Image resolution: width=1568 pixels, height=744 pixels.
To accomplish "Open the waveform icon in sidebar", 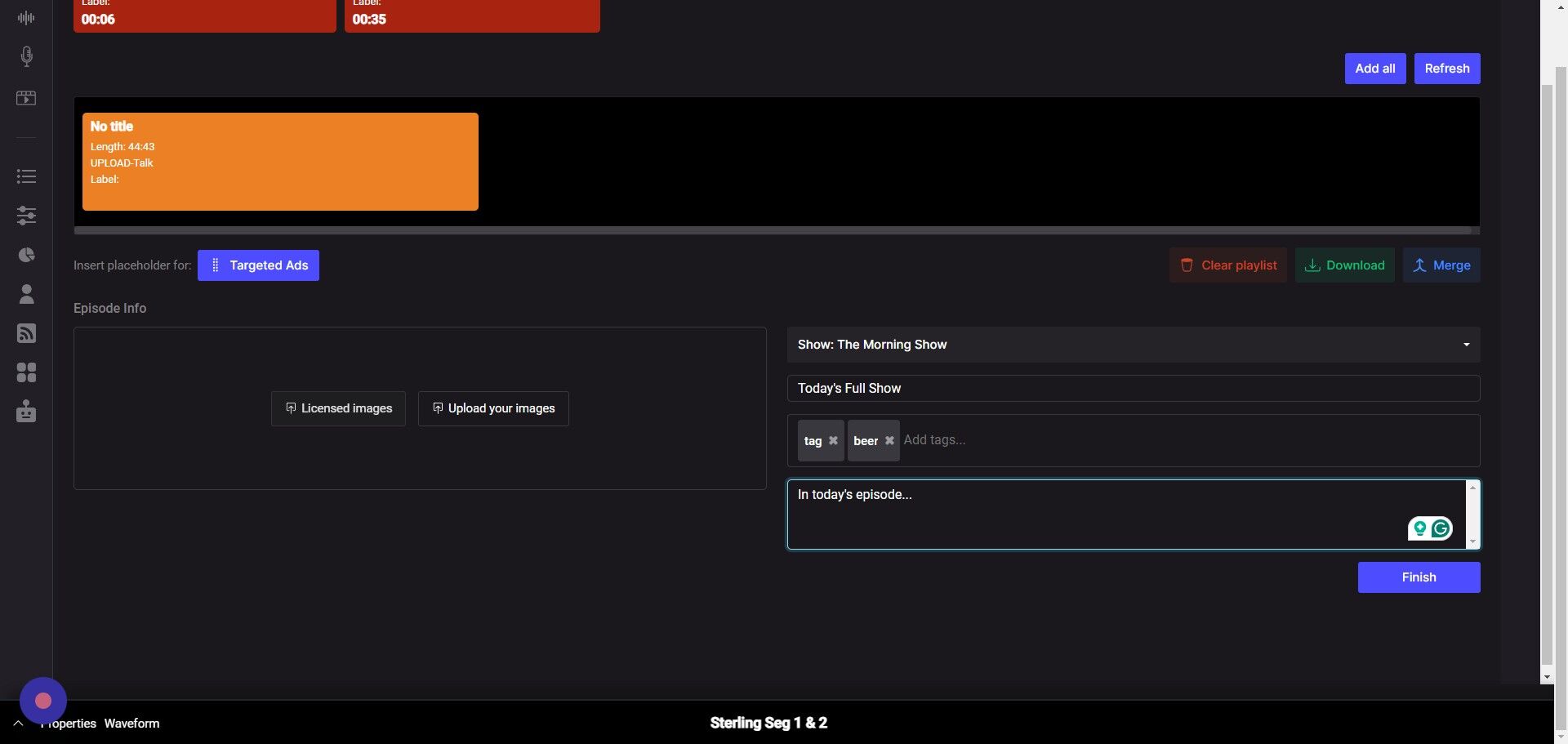I will (26, 18).
